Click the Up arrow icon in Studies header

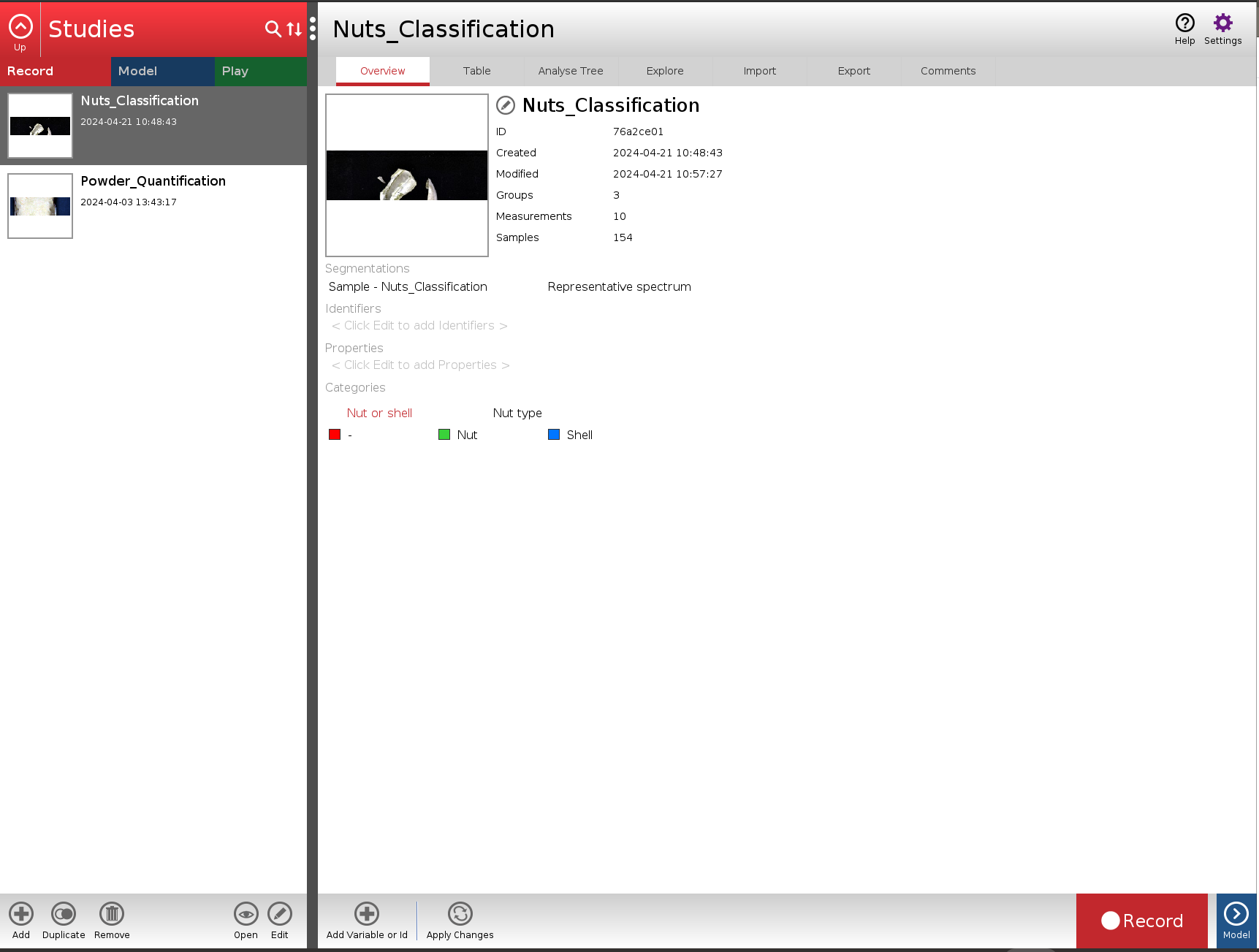pos(20,28)
